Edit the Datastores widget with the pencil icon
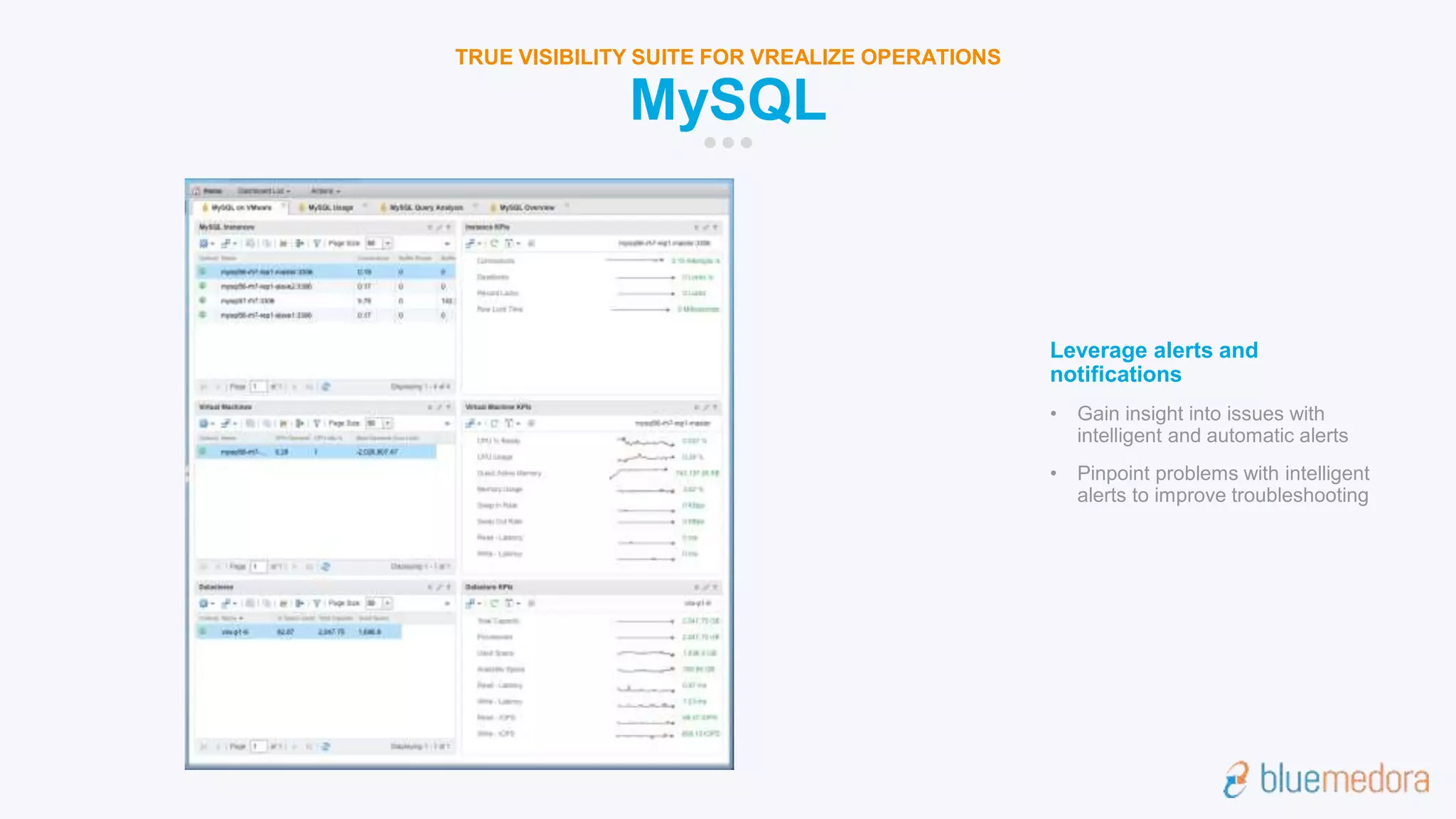This screenshot has height=819, width=1456. coord(439,587)
